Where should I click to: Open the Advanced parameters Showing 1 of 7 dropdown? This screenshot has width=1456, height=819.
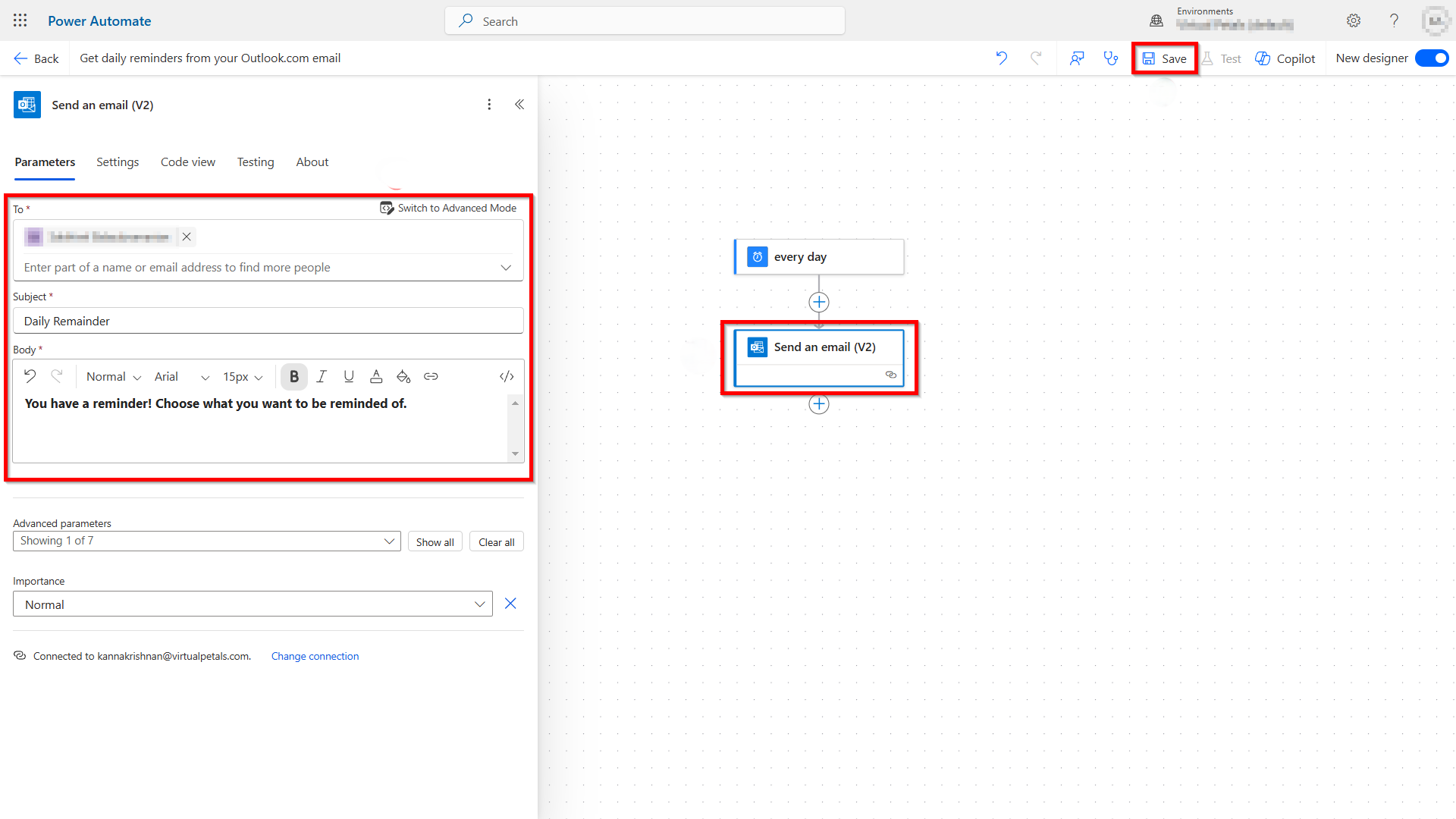coord(207,541)
